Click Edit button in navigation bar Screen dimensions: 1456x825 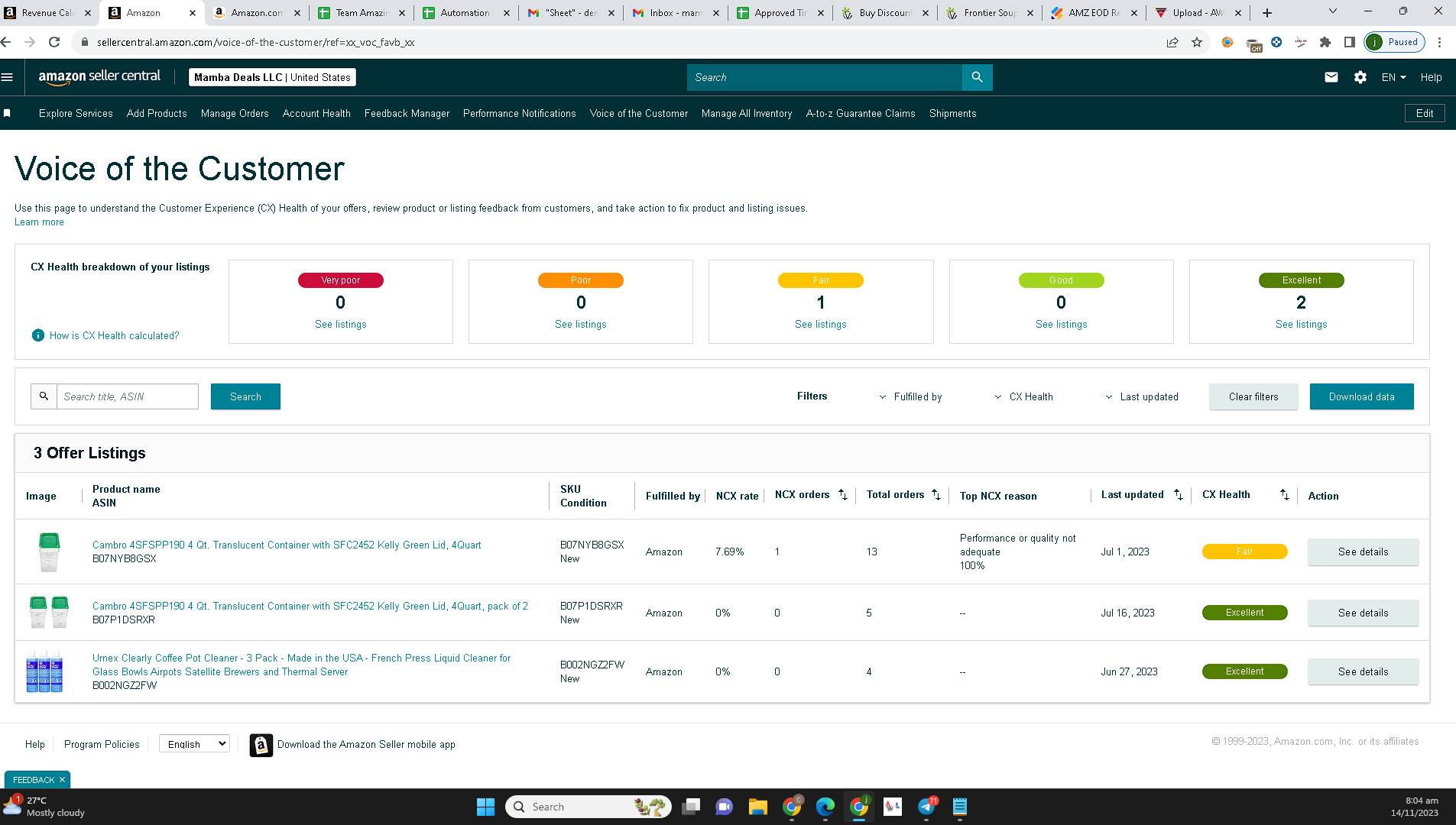click(x=1425, y=113)
